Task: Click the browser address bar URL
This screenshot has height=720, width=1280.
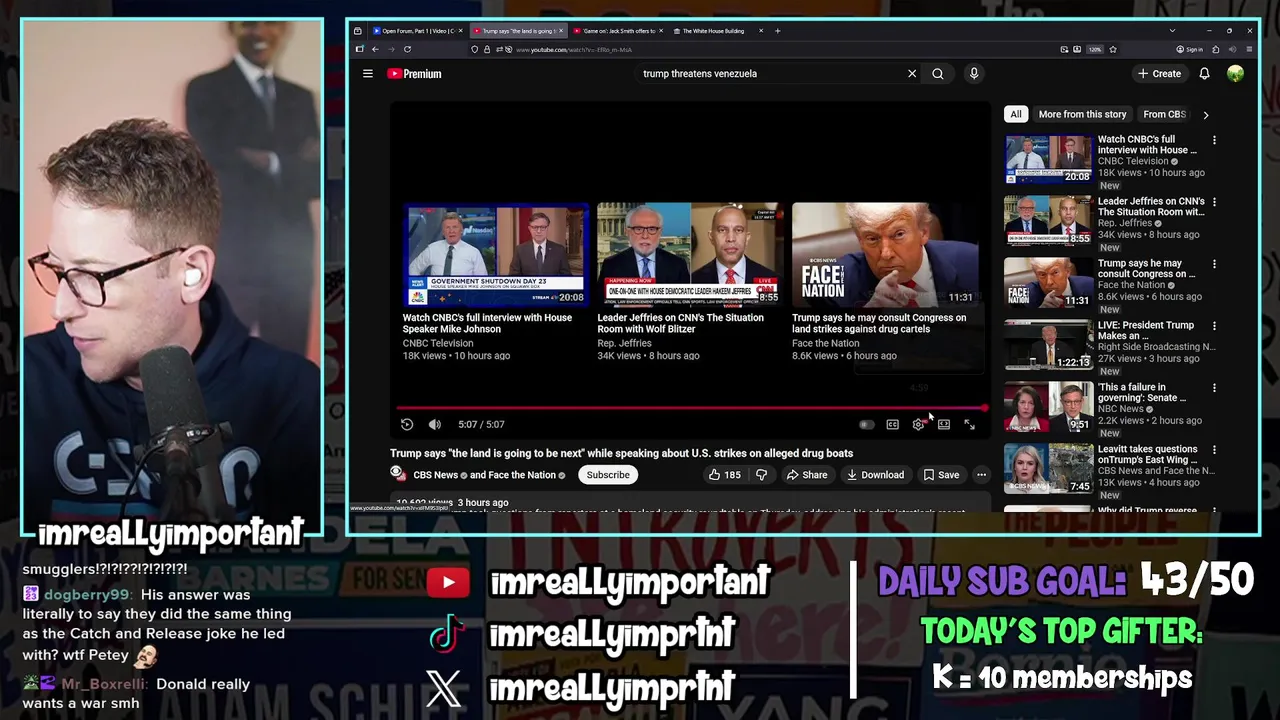Action: (574, 49)
